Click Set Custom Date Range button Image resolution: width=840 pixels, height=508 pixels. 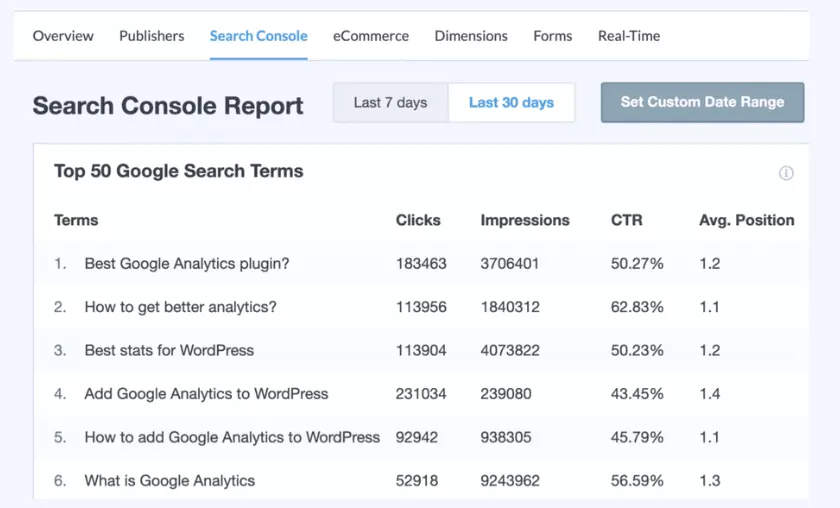(x=702, y=102)
